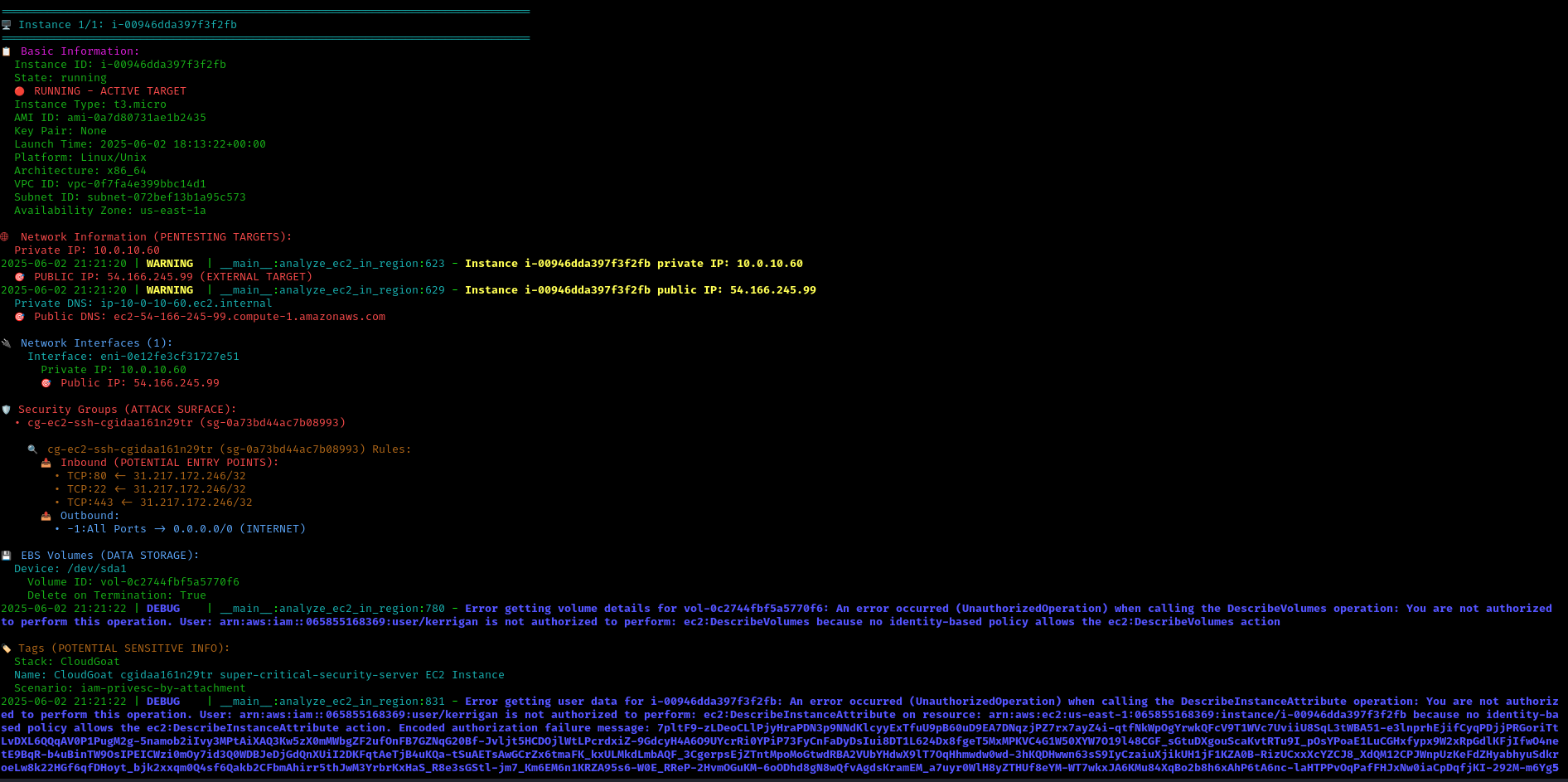This screenshot has height=782, width=1568.
Task: Click rule 'TCP:443 ← 31.217.172.246/32'
Action: click(x=153, y=503)
